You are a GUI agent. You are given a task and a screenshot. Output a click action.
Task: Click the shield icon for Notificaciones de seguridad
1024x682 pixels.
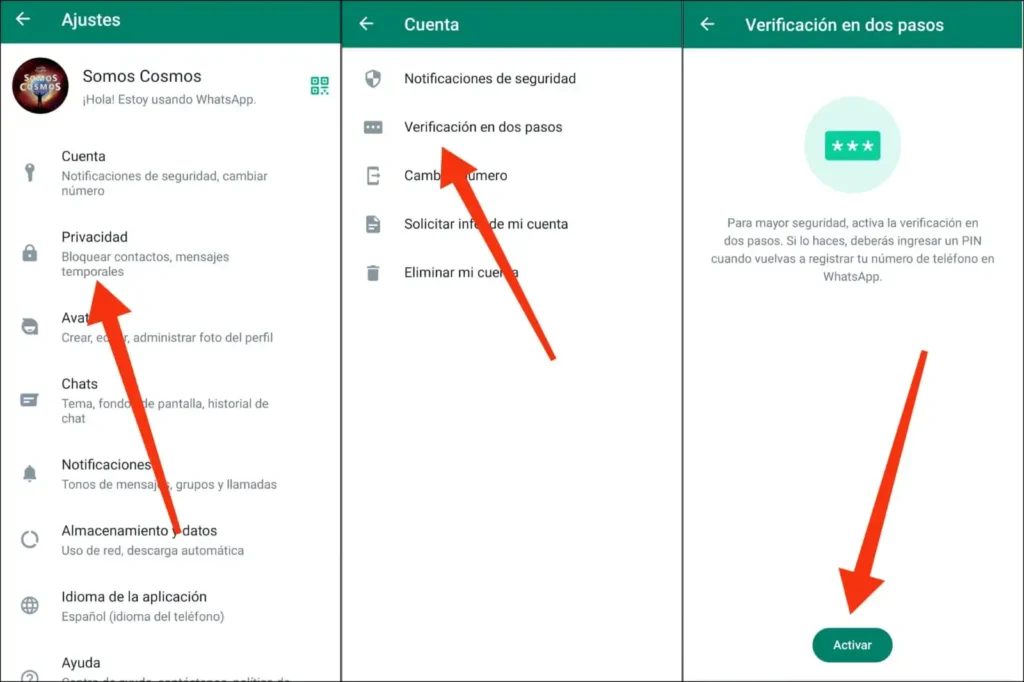[x=373, y=78]
